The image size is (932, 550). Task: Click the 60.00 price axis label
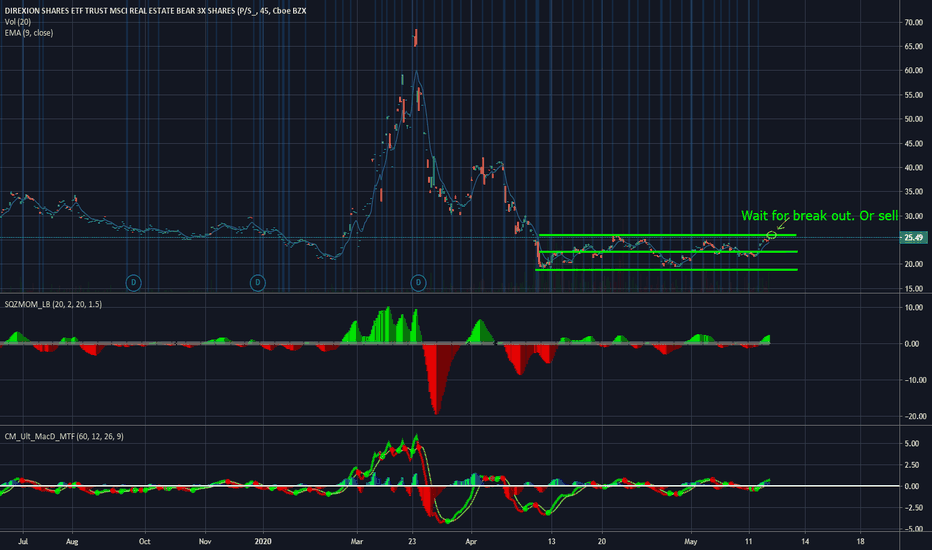[x=914, y=70]
